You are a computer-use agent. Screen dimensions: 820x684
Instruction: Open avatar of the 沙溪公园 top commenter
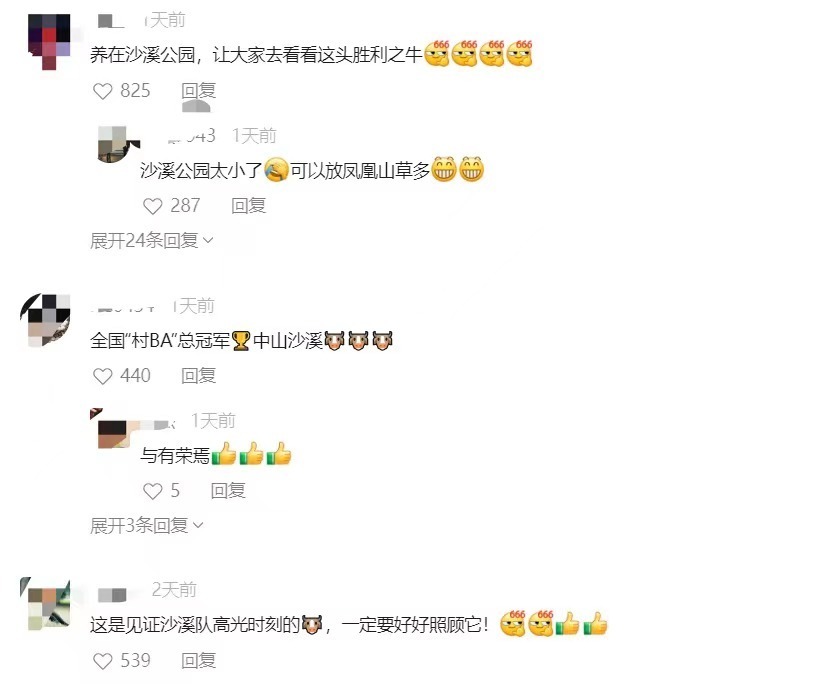pyautogui.click(x=49, y=41)
